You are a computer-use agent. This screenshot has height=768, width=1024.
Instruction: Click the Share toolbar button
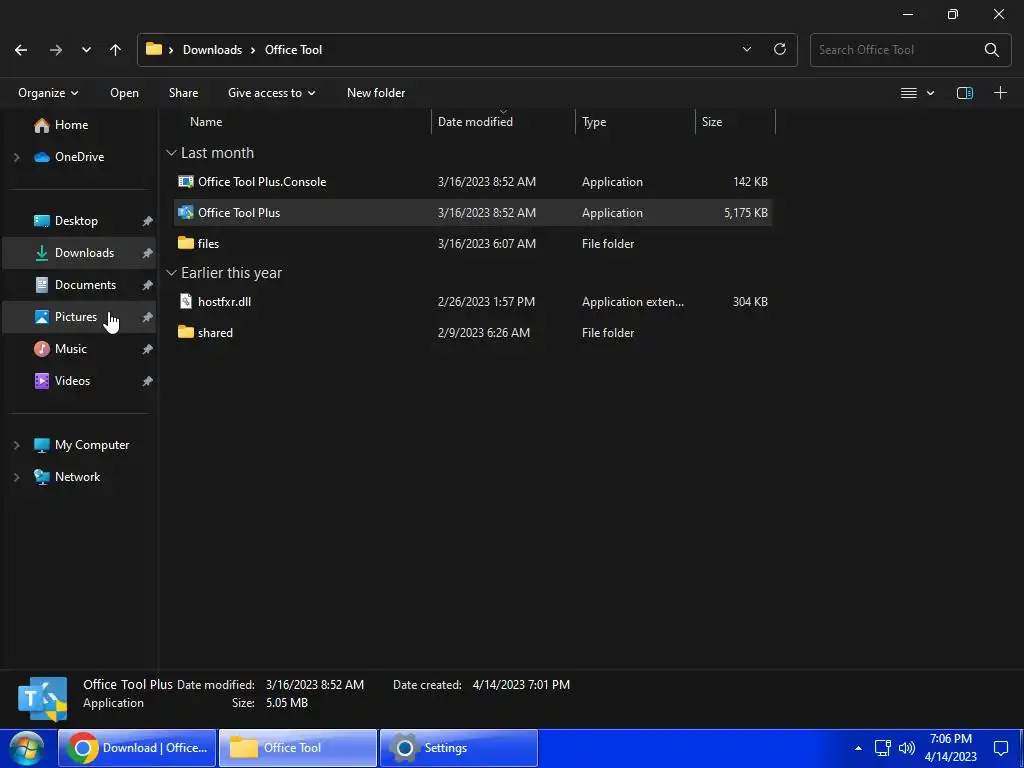[x=184, y=93]
